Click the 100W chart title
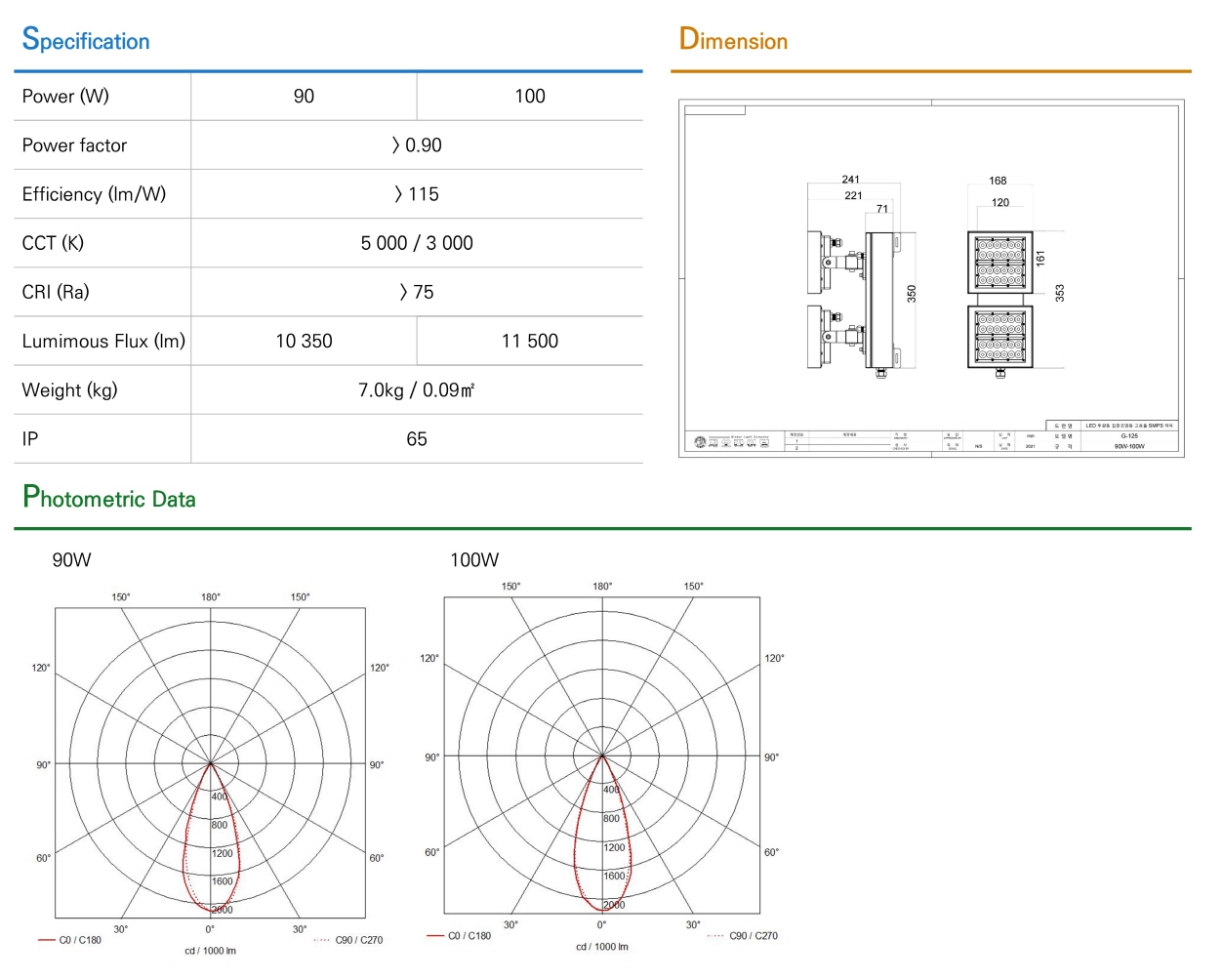 (474, 560)
